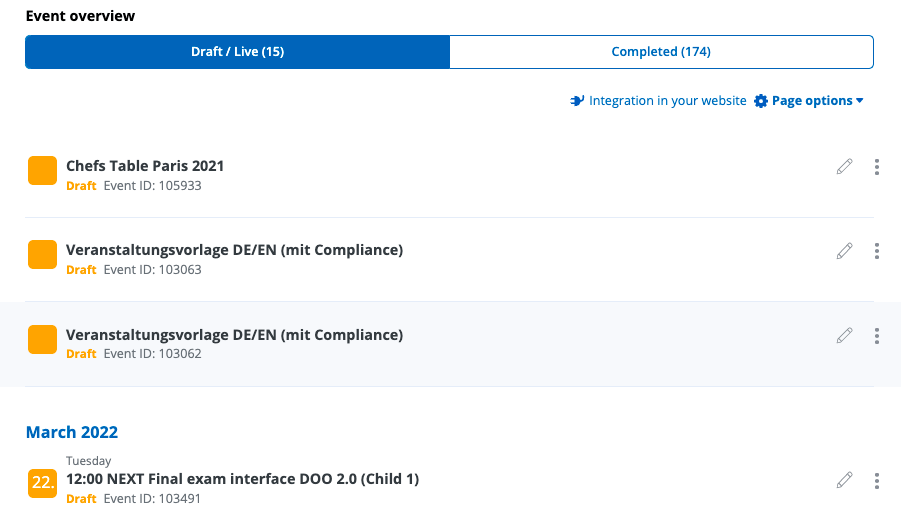Click orange status square for event 103062
Viewport: 901px width, 530px height.
click(x=42, y=339)
